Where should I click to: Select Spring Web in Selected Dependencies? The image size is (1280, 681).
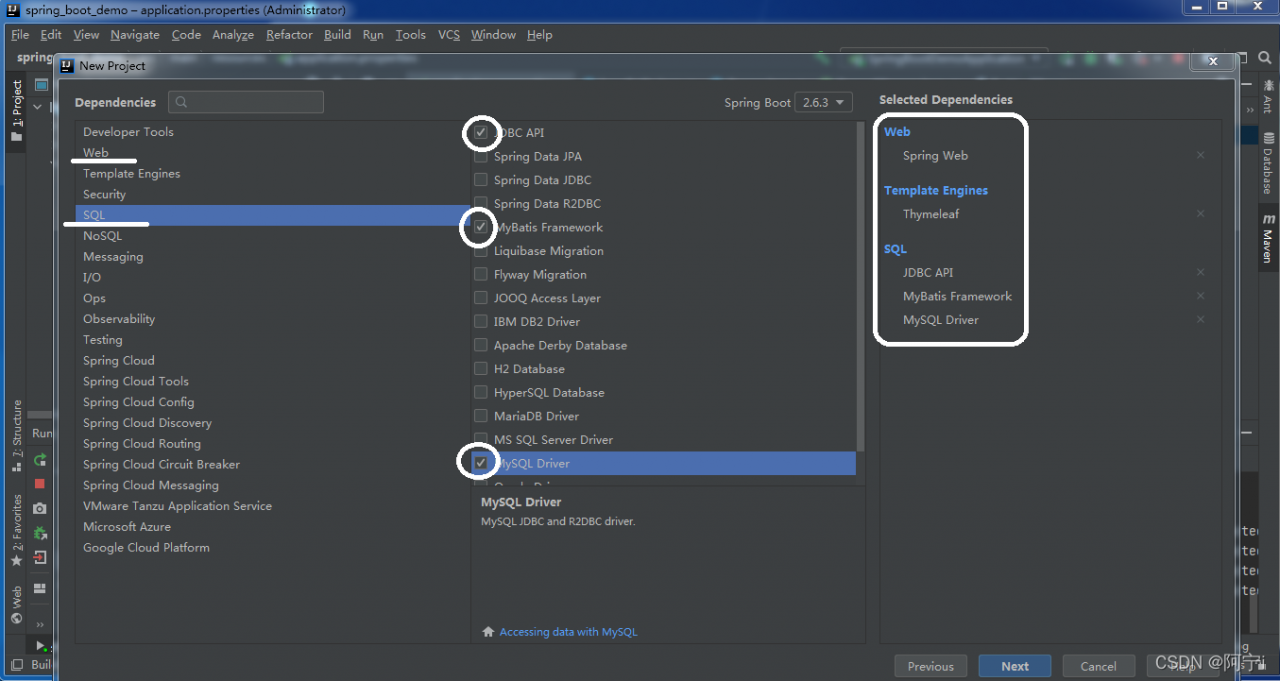pos(935,156)
